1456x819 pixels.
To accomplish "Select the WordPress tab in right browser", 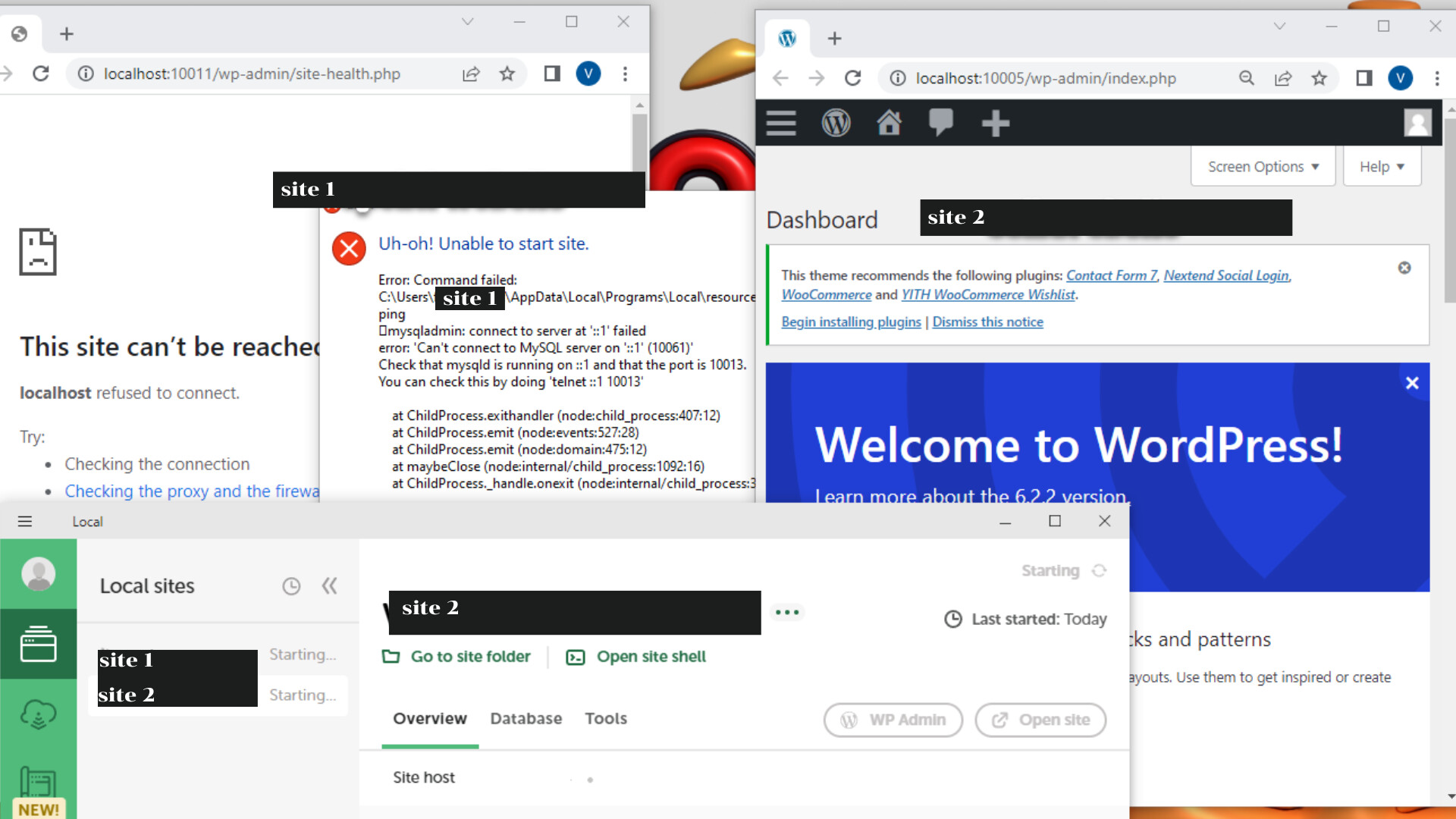I will coord(787,38).
